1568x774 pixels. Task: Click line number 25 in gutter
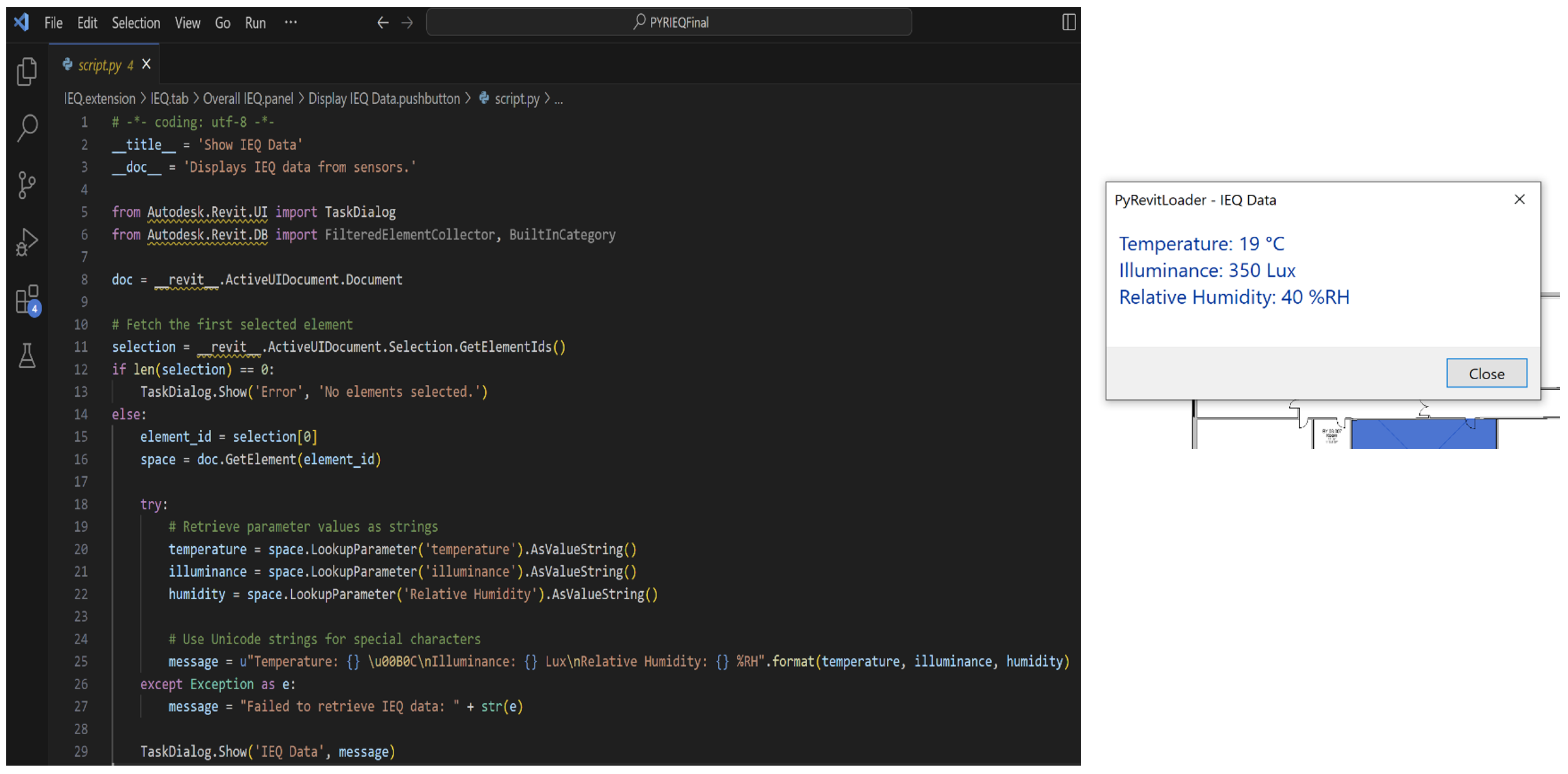point(81,661)
